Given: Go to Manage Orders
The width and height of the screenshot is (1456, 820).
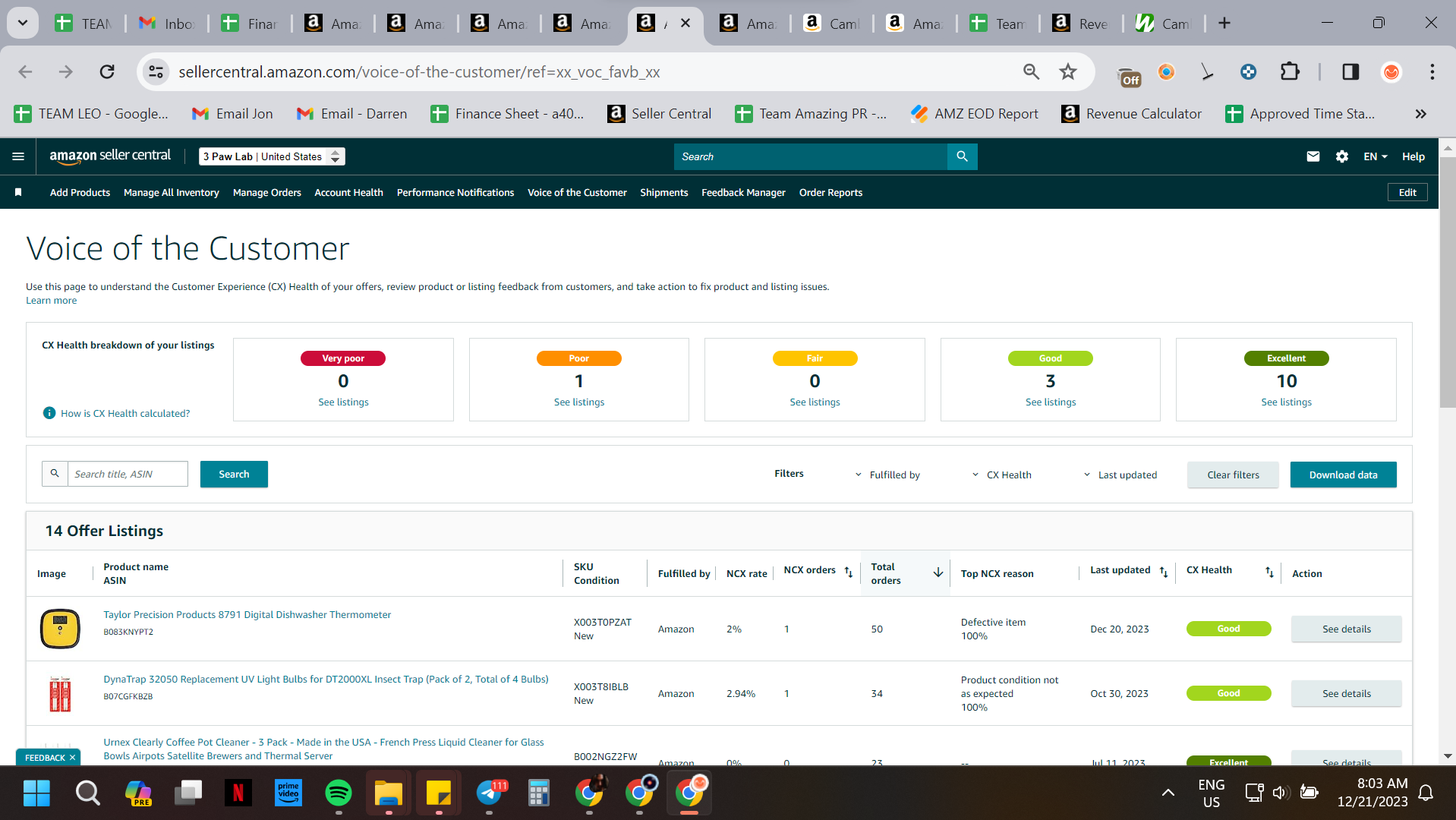Looking at the screenshot, I should (x=267, y=193).
